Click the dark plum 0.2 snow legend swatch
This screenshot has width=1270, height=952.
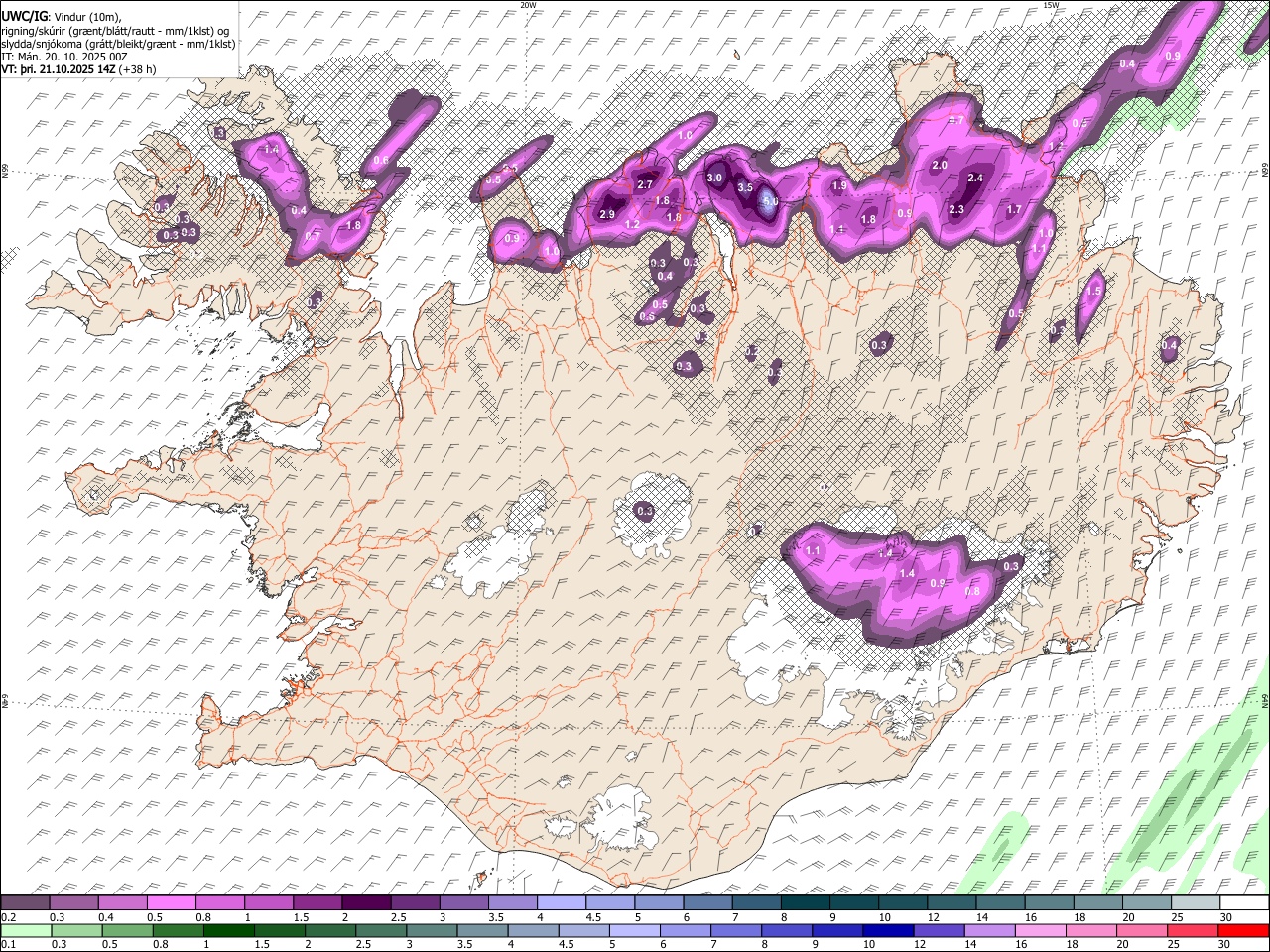[x=24, y=903]
